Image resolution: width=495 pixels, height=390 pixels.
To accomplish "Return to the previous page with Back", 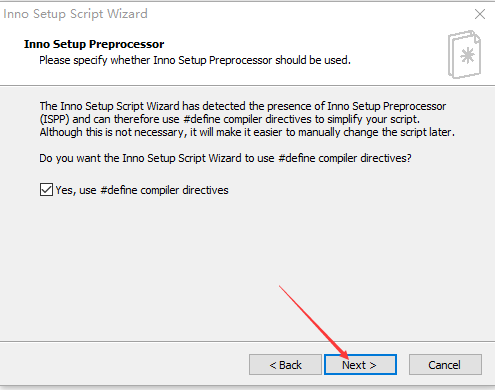I will click(x=285, y=365).
